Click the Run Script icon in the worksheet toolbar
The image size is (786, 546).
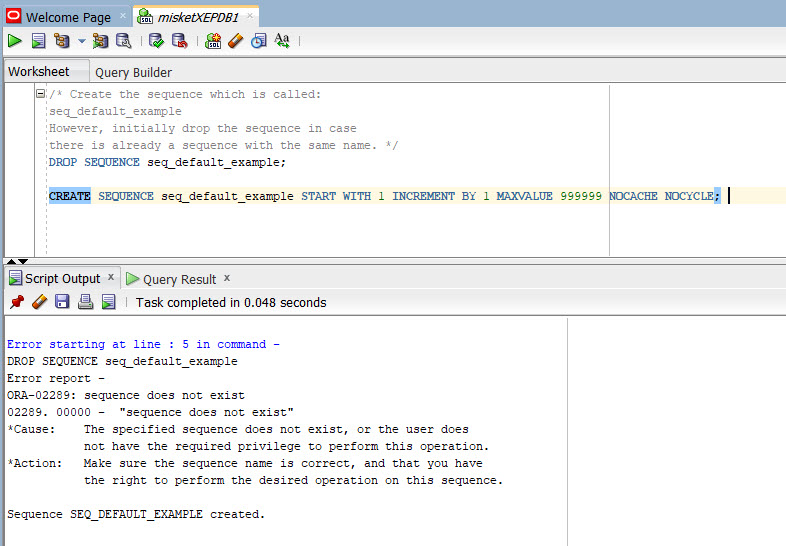click(x=38, y=41)
